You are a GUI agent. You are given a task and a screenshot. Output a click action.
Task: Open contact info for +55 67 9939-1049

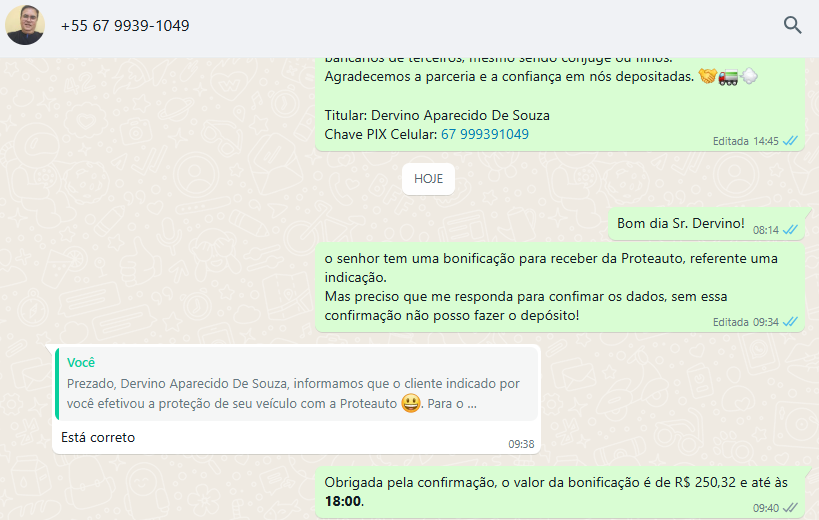click(x=125, y=26)
